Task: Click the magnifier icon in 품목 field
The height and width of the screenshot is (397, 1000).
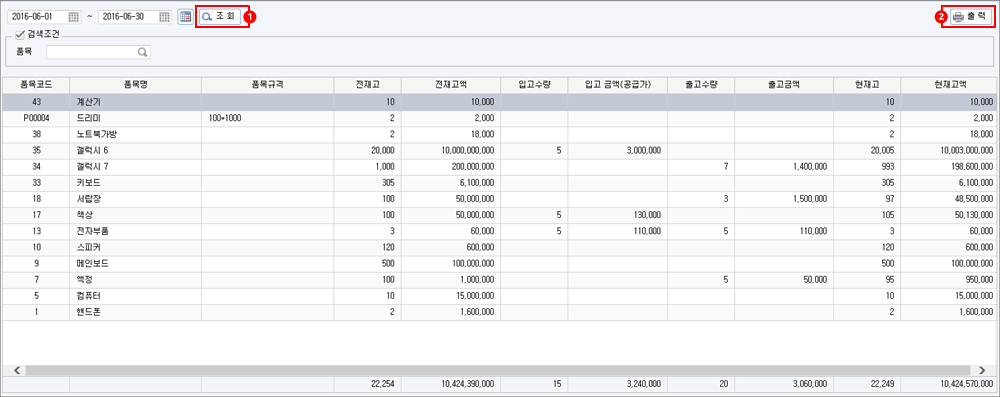Action: pyautogui.click(x=143, y=52)
